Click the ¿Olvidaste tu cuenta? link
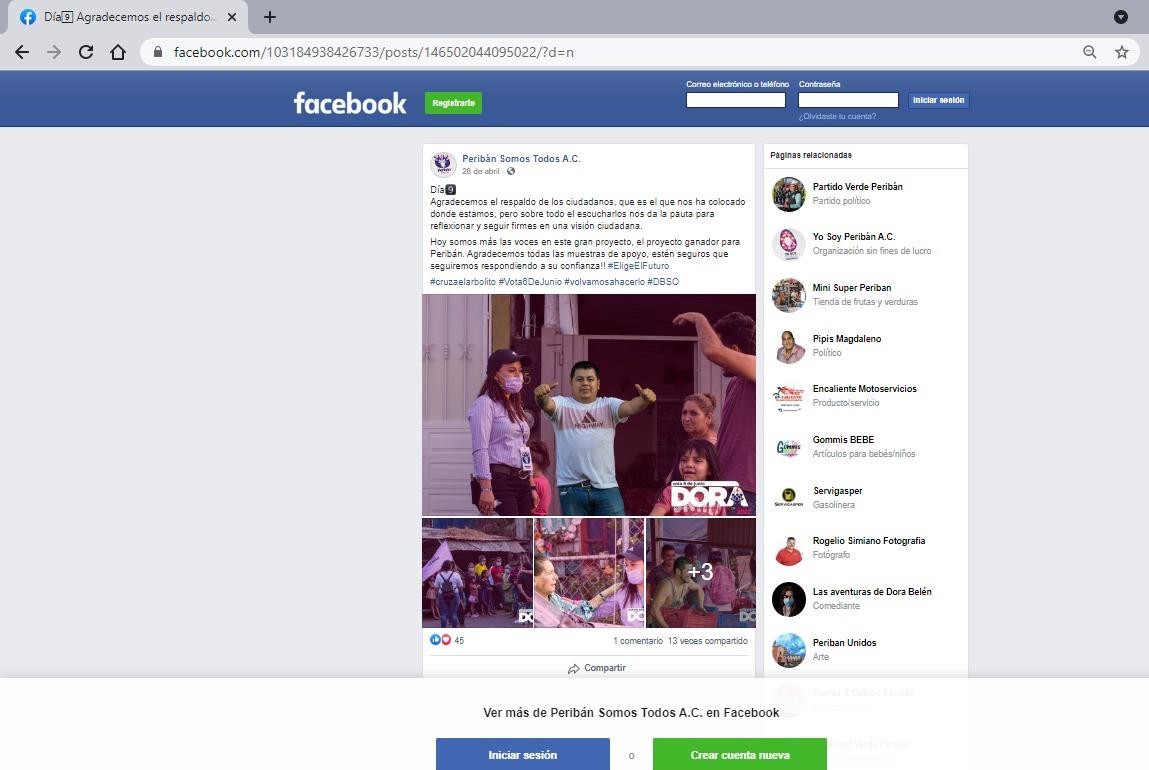The height and width of the screenshot is (770, 1149). coord(837,116)
